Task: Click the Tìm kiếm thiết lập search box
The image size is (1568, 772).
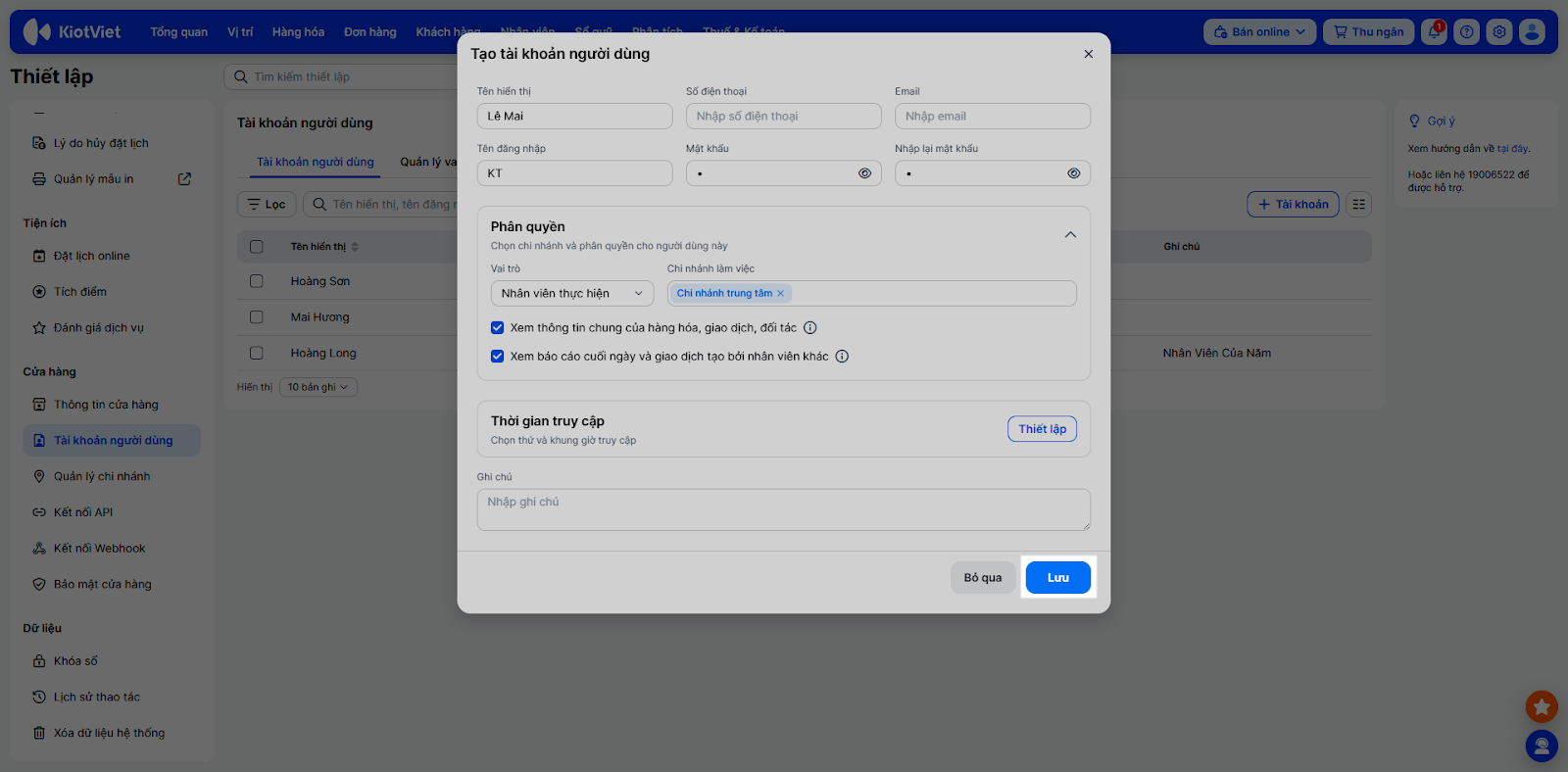Action: pos(343,76)
